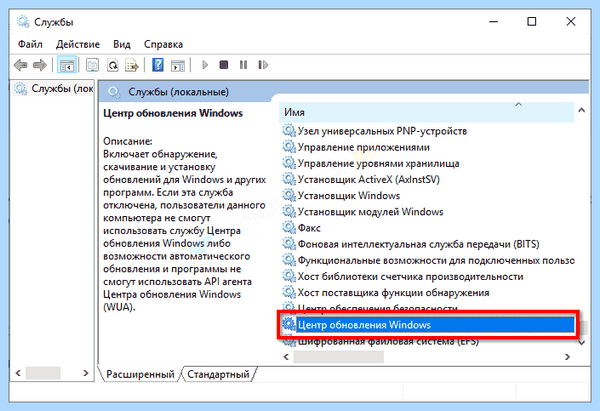Click the gear icon next to Факс
Image resolution: width=600 pixels, height=411 pixels.
click(289, 228)
